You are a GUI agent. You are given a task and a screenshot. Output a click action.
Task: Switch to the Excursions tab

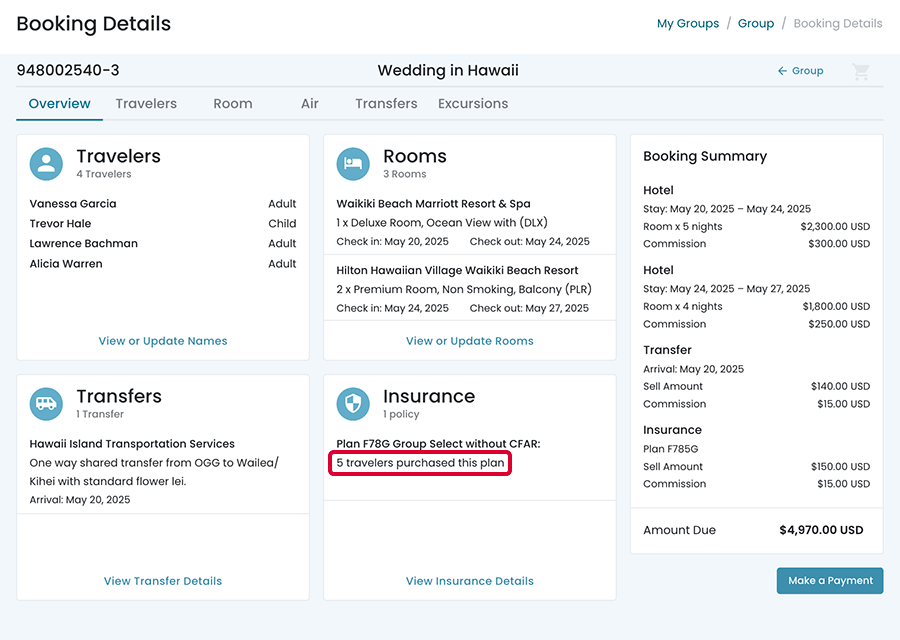click(x=473, y=104)
